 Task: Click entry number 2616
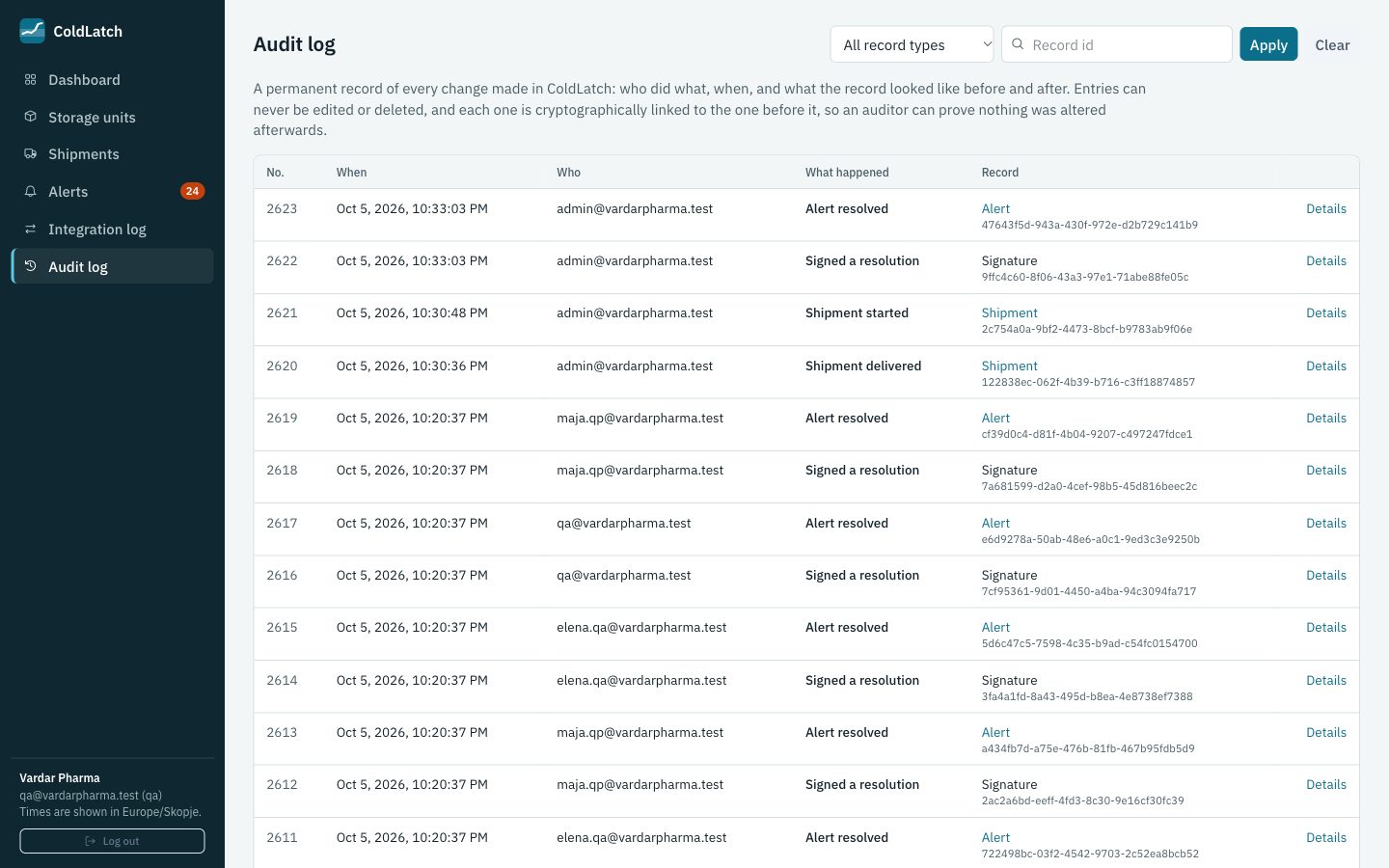[x=282, y=575]
